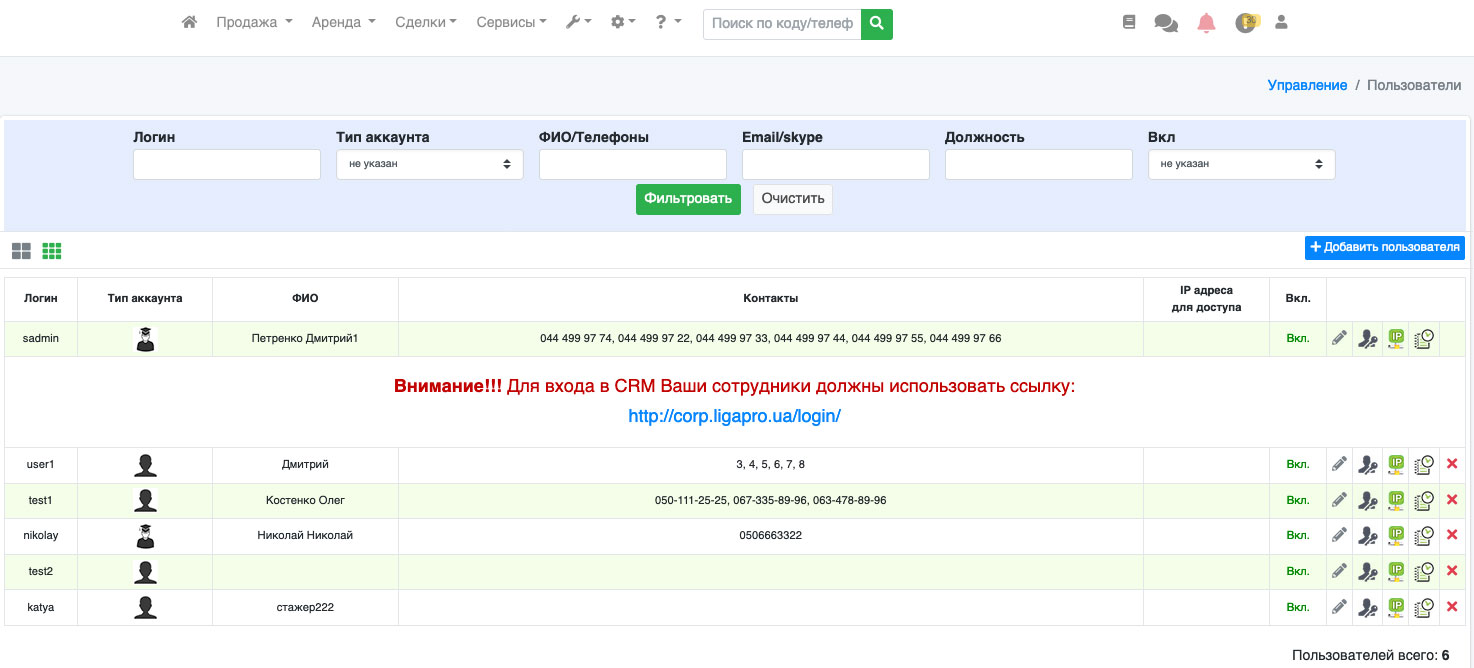This screenshot has width=1474, height=668.
Task: Open the Вкл filter dropdown
Action: coord(1241,164)
